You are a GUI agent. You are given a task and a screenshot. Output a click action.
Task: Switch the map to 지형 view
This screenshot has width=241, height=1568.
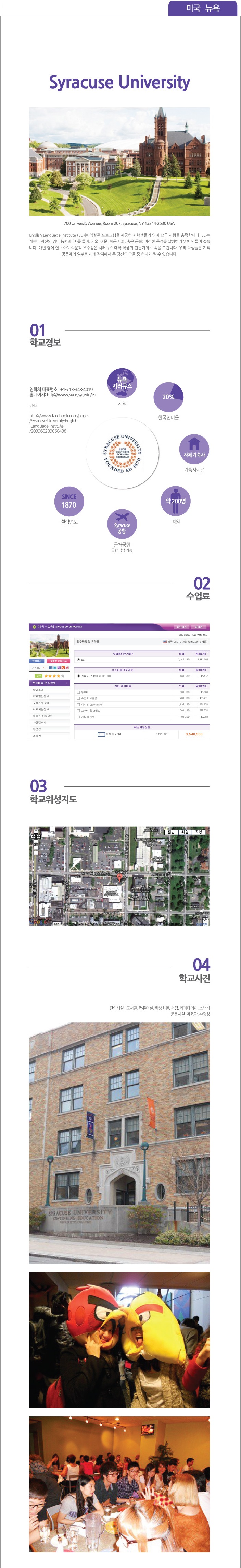point(199,832)
